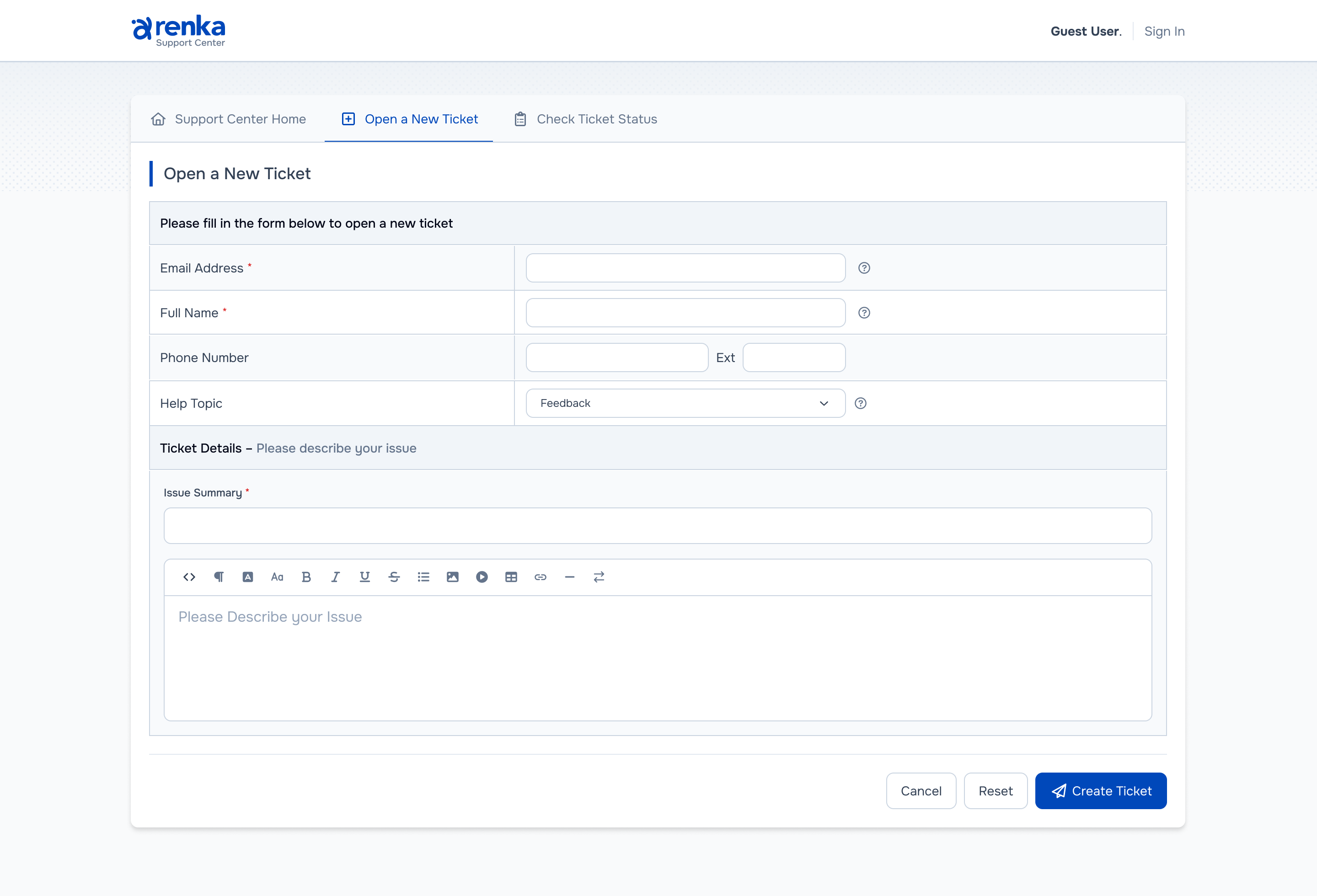Insert a hyperlink with link icon
The image size is (1317, 896).
541,577
